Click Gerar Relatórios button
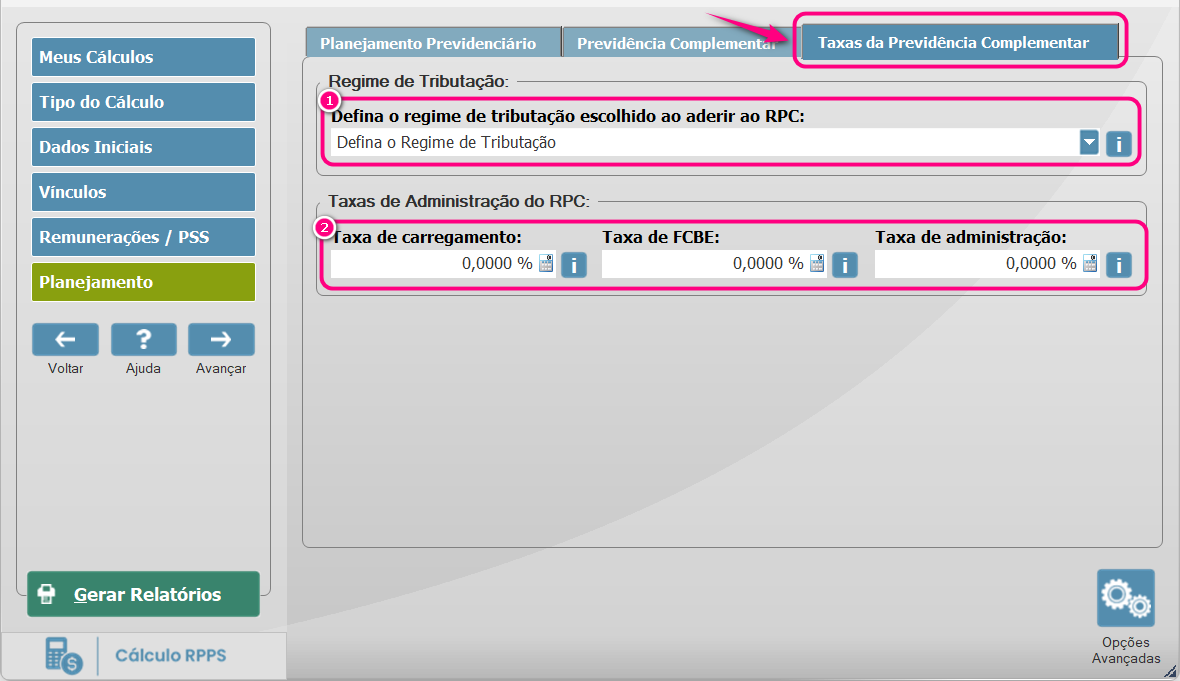 (143, 594)
